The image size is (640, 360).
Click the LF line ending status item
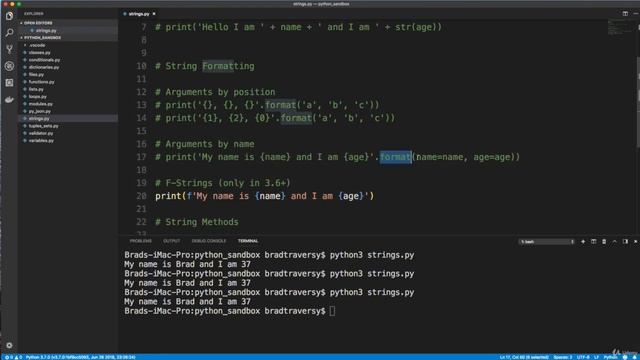pos(596,357)
